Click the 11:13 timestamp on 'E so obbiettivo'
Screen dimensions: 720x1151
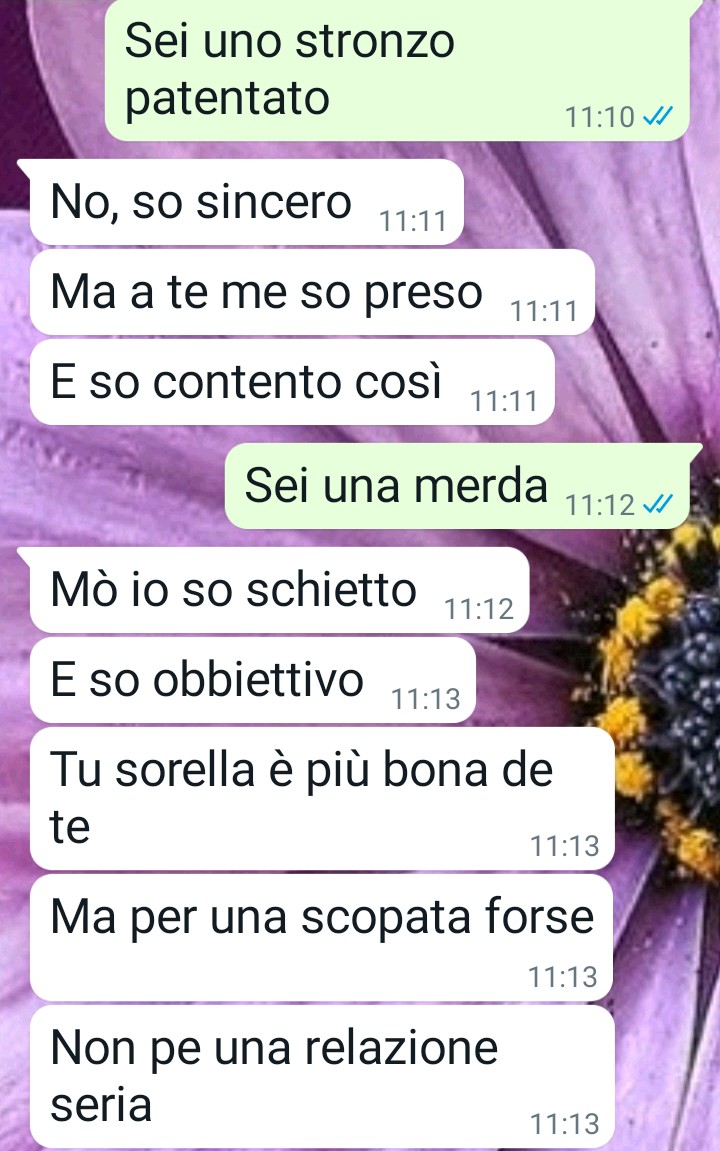coord(426,699)
